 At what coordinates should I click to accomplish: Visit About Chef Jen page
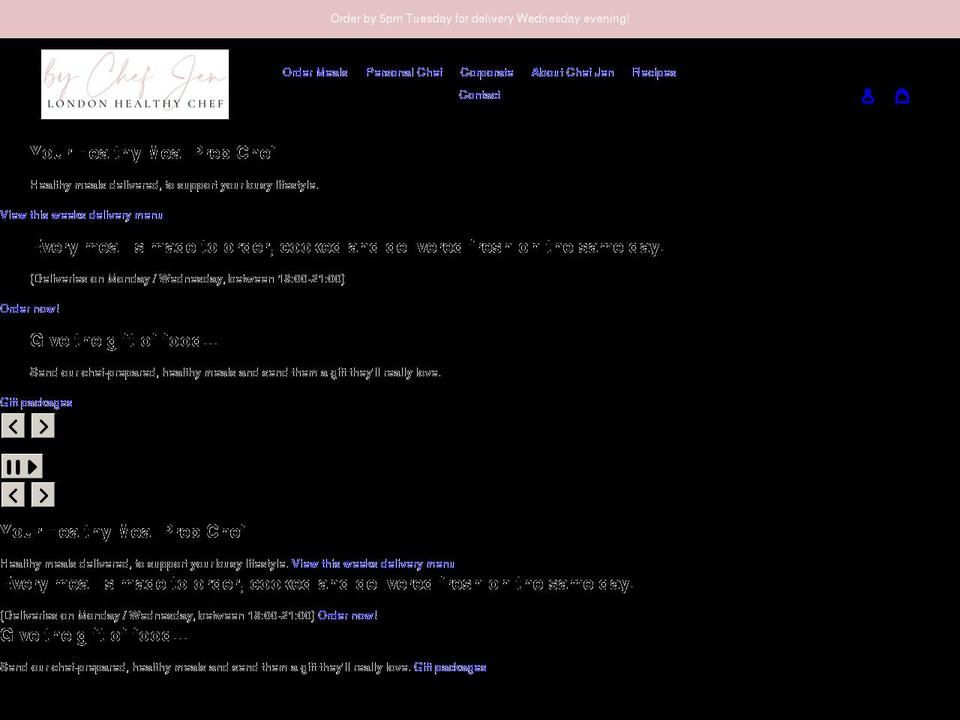tap(572, 72)
